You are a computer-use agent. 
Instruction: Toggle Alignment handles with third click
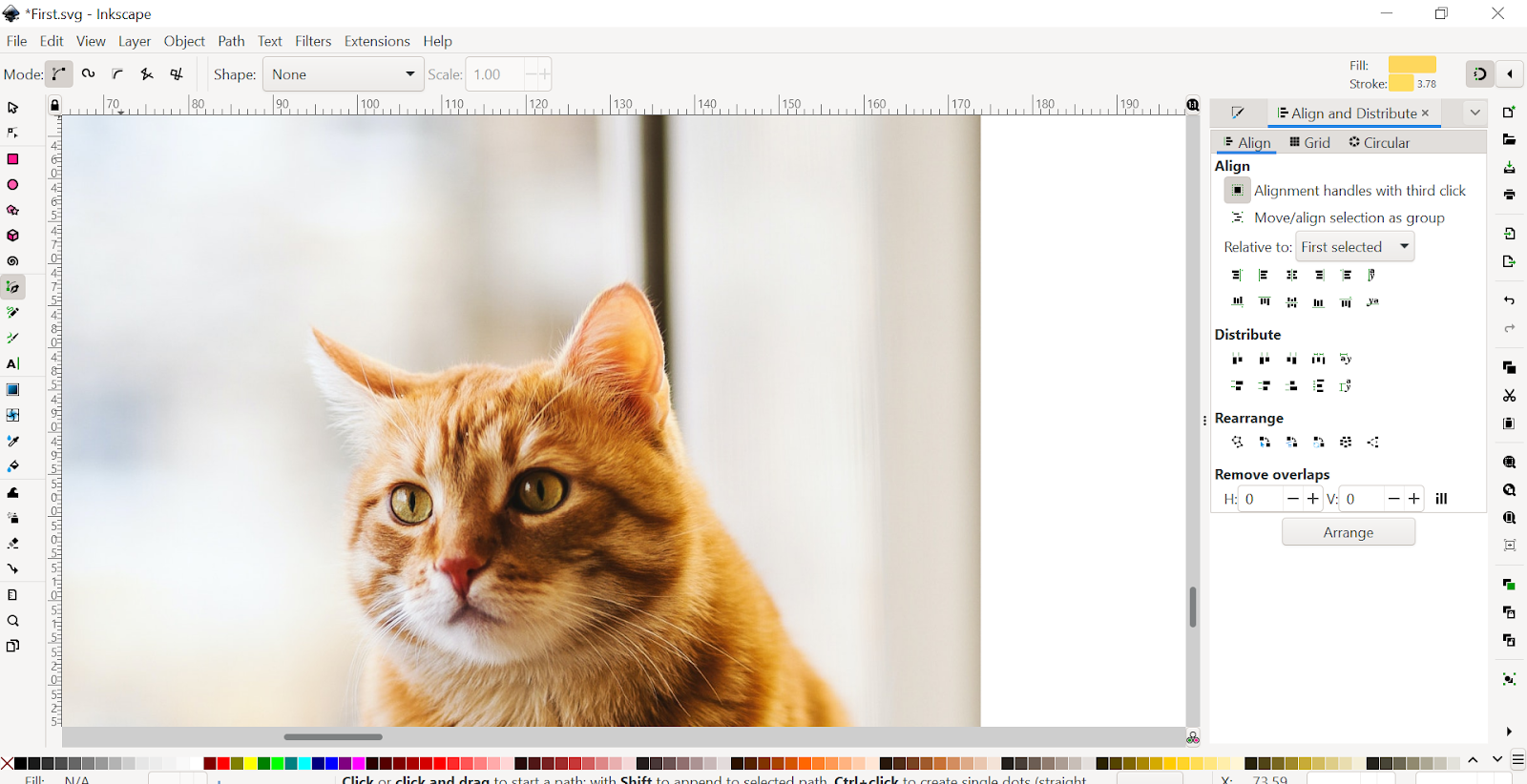pyautogui.click(x=1237, y=191)
